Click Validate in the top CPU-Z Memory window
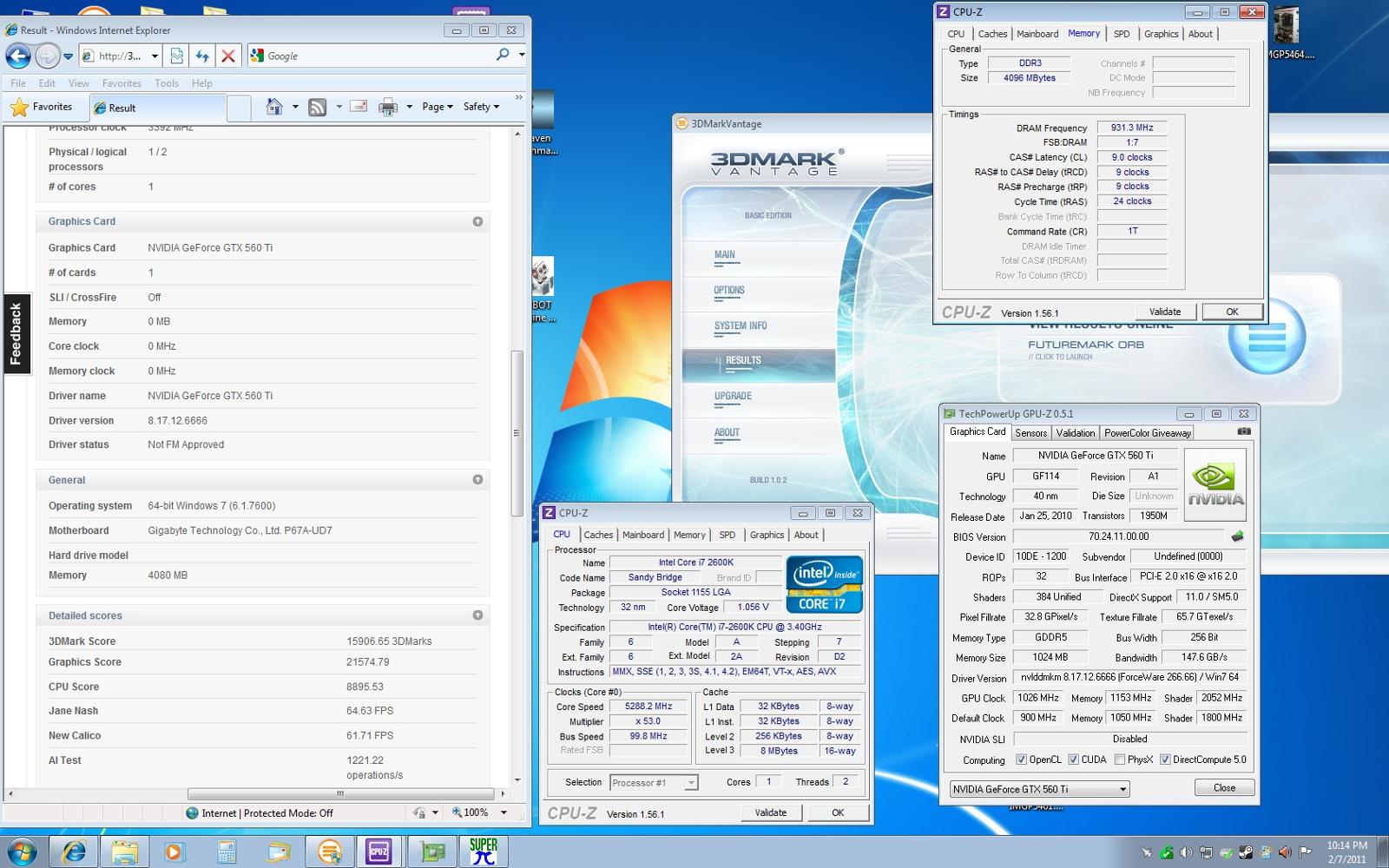This screenshot has width=1389, height=868. point(1165,312)
